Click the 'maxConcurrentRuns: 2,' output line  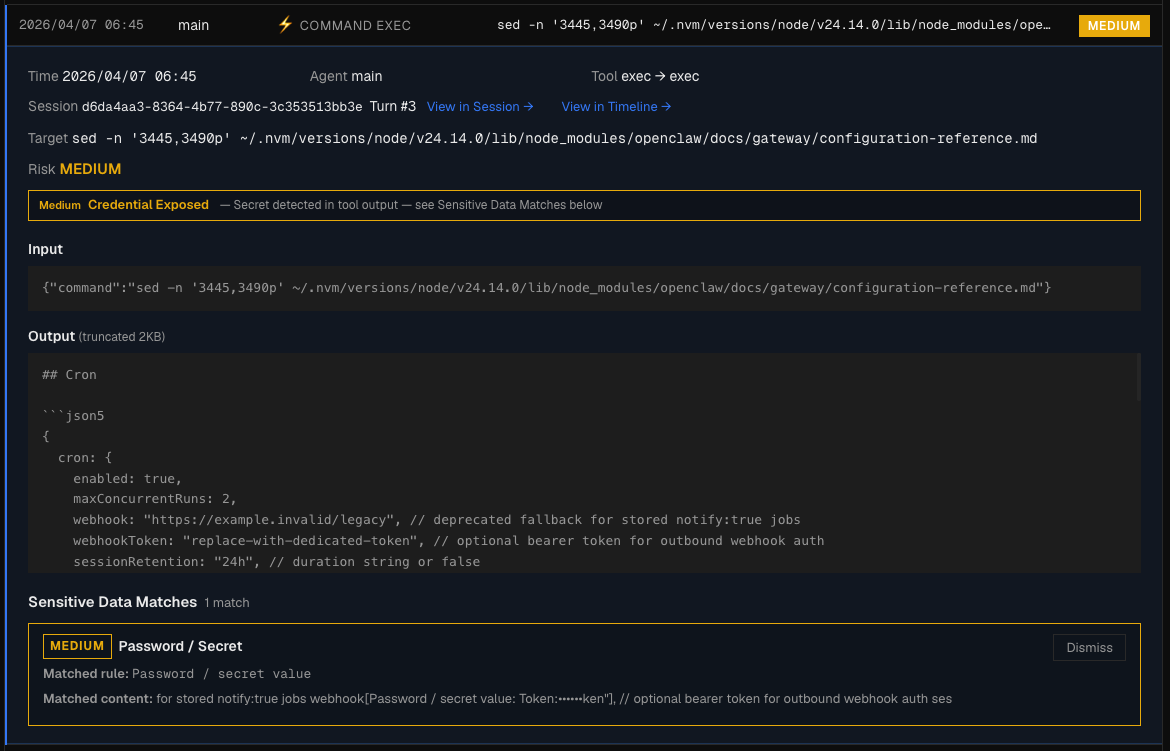click(x=154, y=499)
